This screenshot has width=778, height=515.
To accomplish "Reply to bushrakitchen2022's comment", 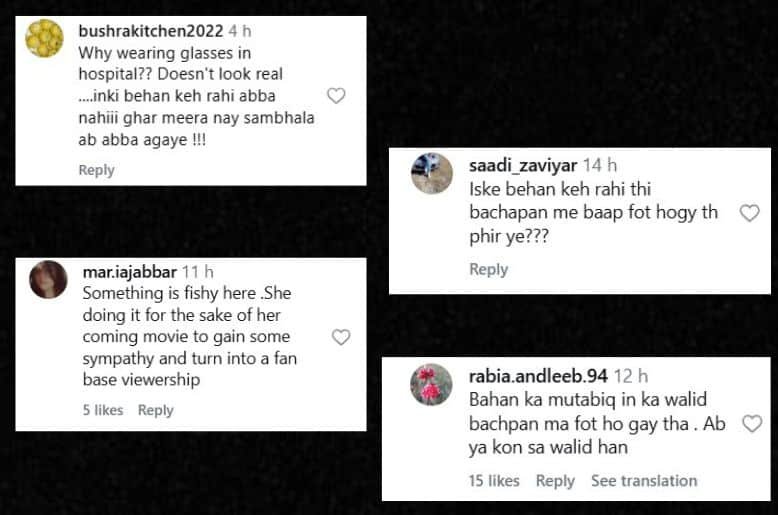I will click(96, 170).
